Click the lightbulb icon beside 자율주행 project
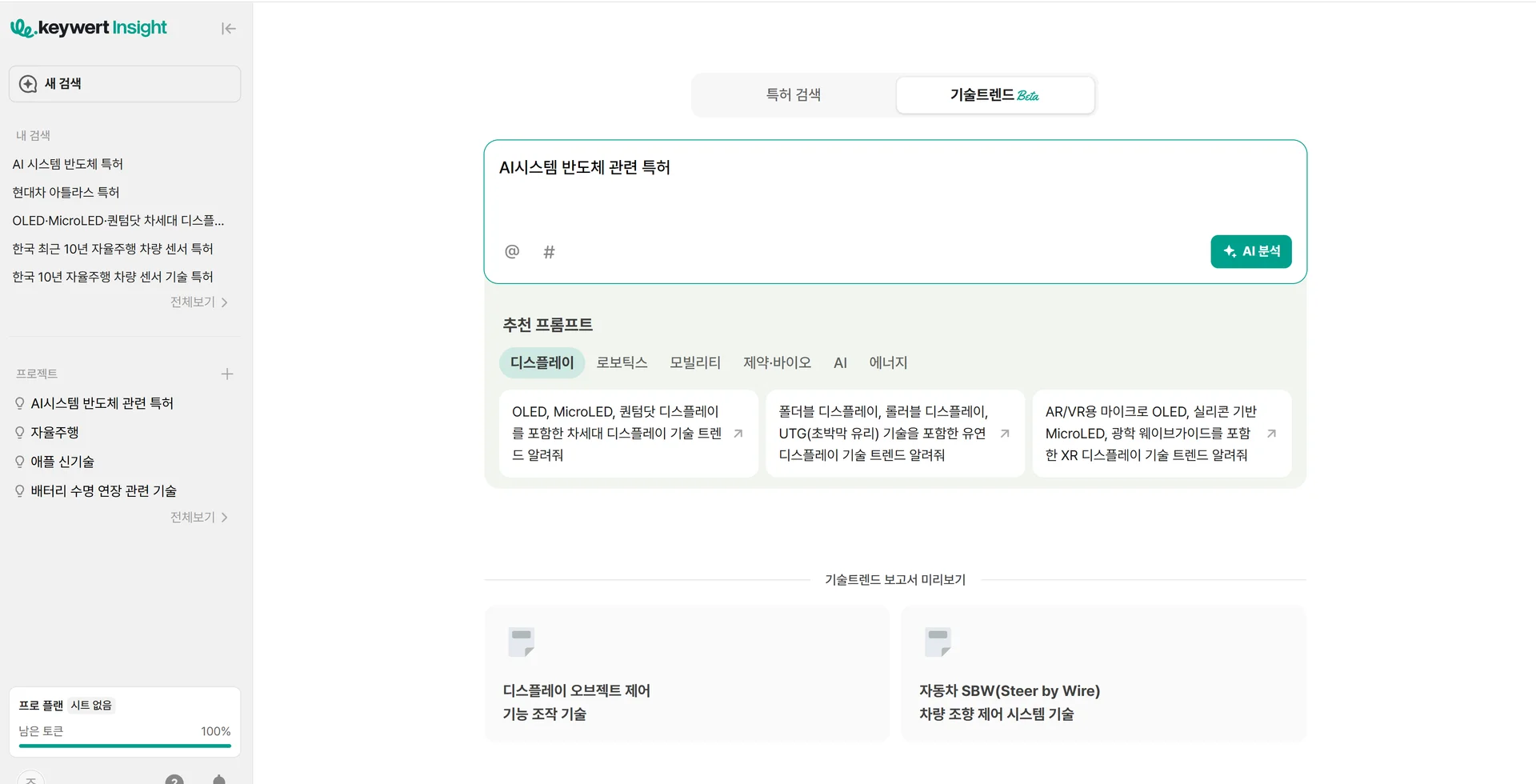The width and height of the screenshot is (1536, 784). tap(20, 433)
